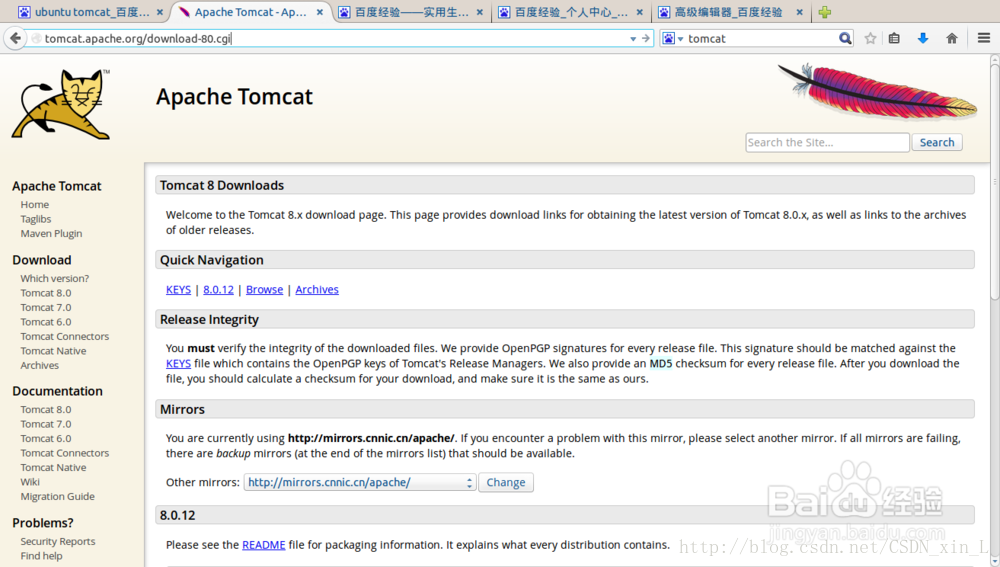
Task: Open Tomcat Connectors under Documentation
Action: [64, 453]
